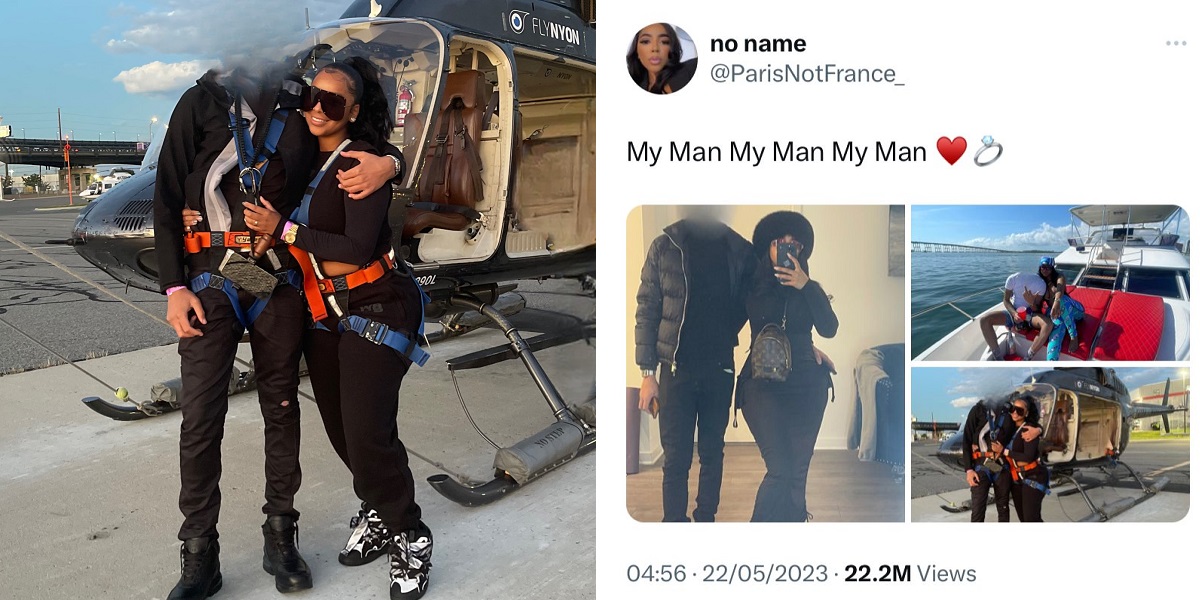This screenshot has height=600, width=1200.
Task: Open the tweet's three-dot more options menu
Action: pos(1175,44)
